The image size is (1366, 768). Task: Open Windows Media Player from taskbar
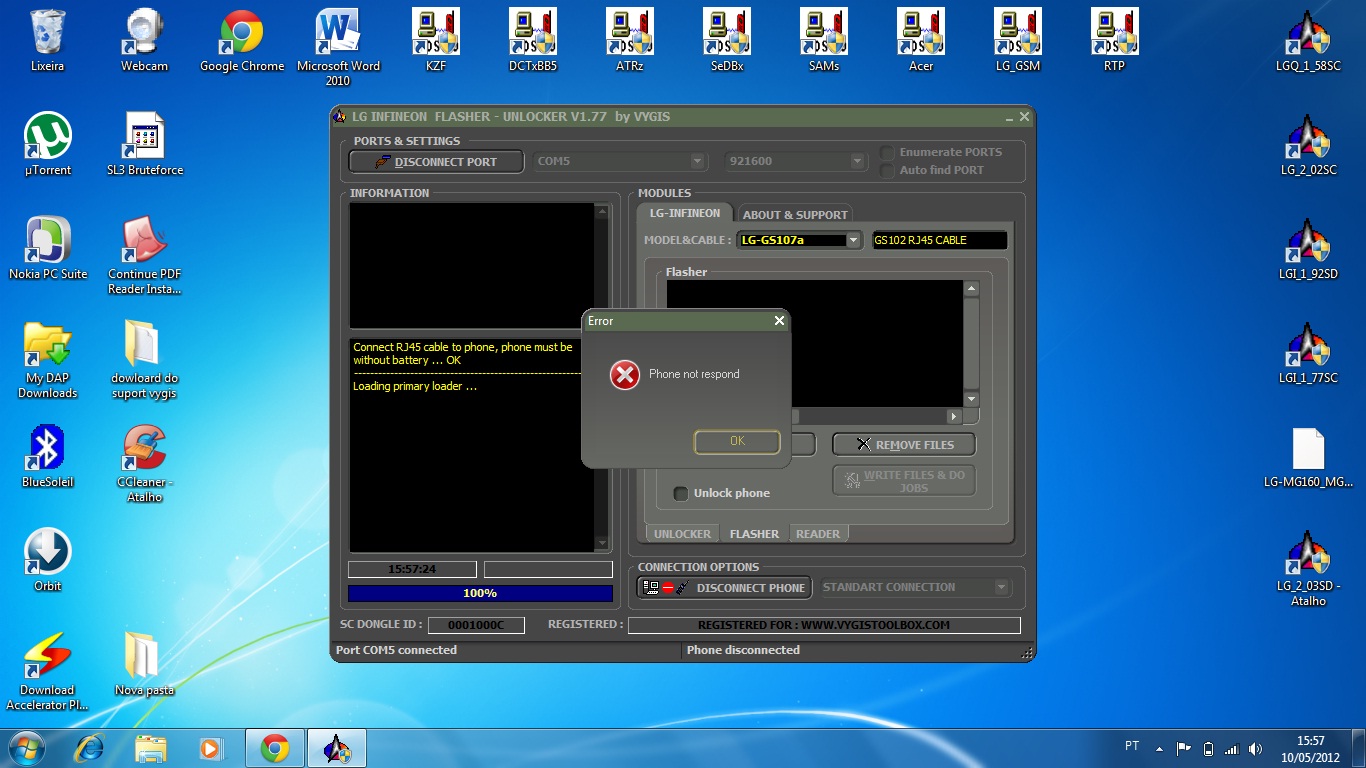point(211,748)
